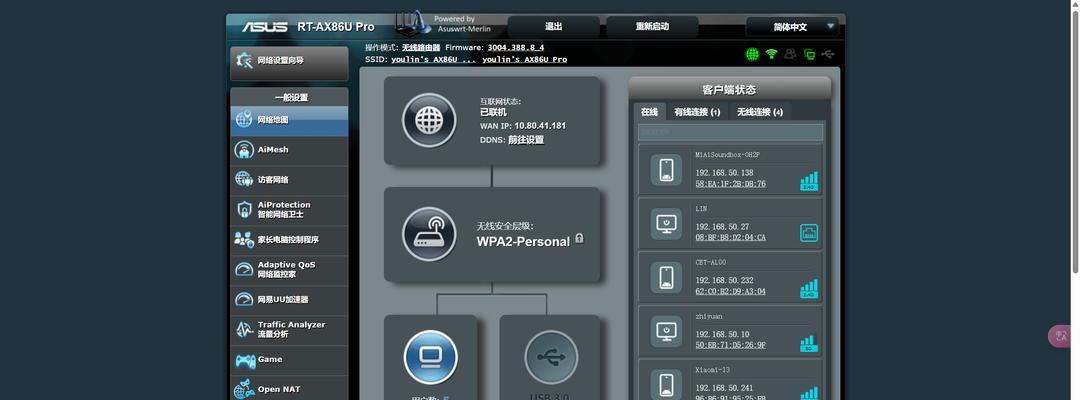Image resolution: width=1080 pixels, height=400 pixels.
Task: Click the USB 3.0 device icon
Action: (551, 357)
